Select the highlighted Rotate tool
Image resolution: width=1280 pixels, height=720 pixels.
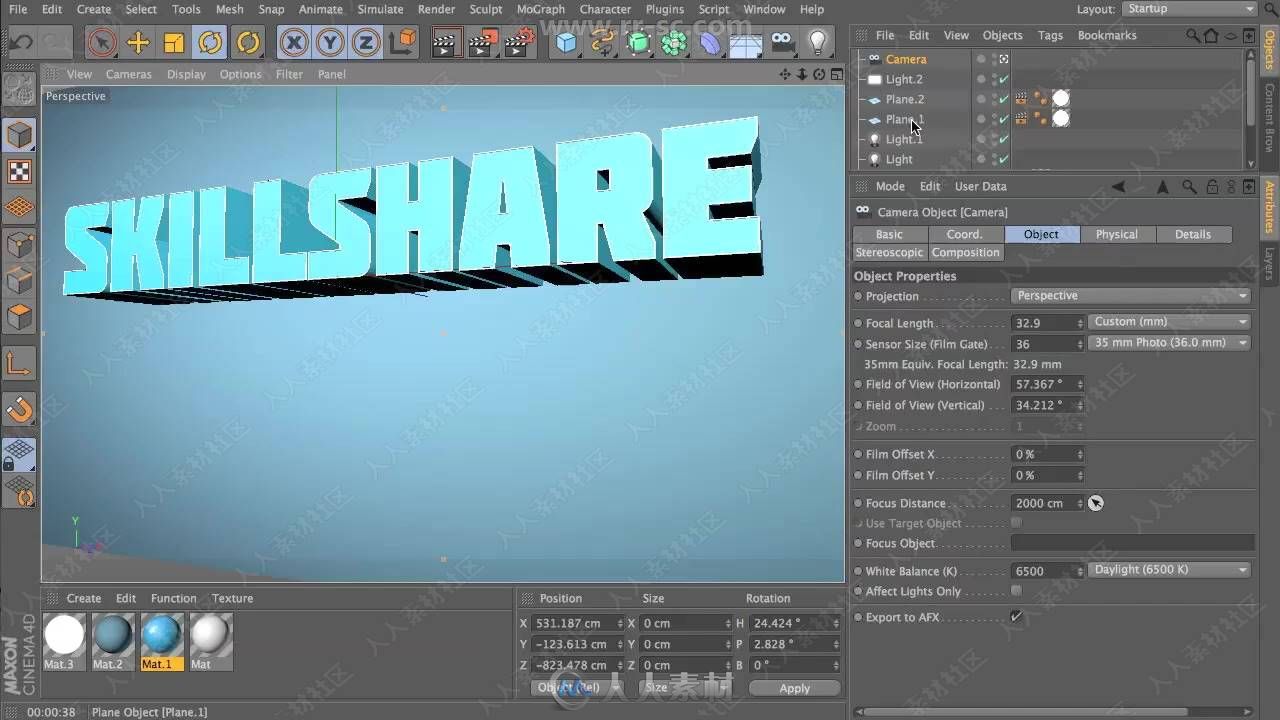tap(210, 43)
